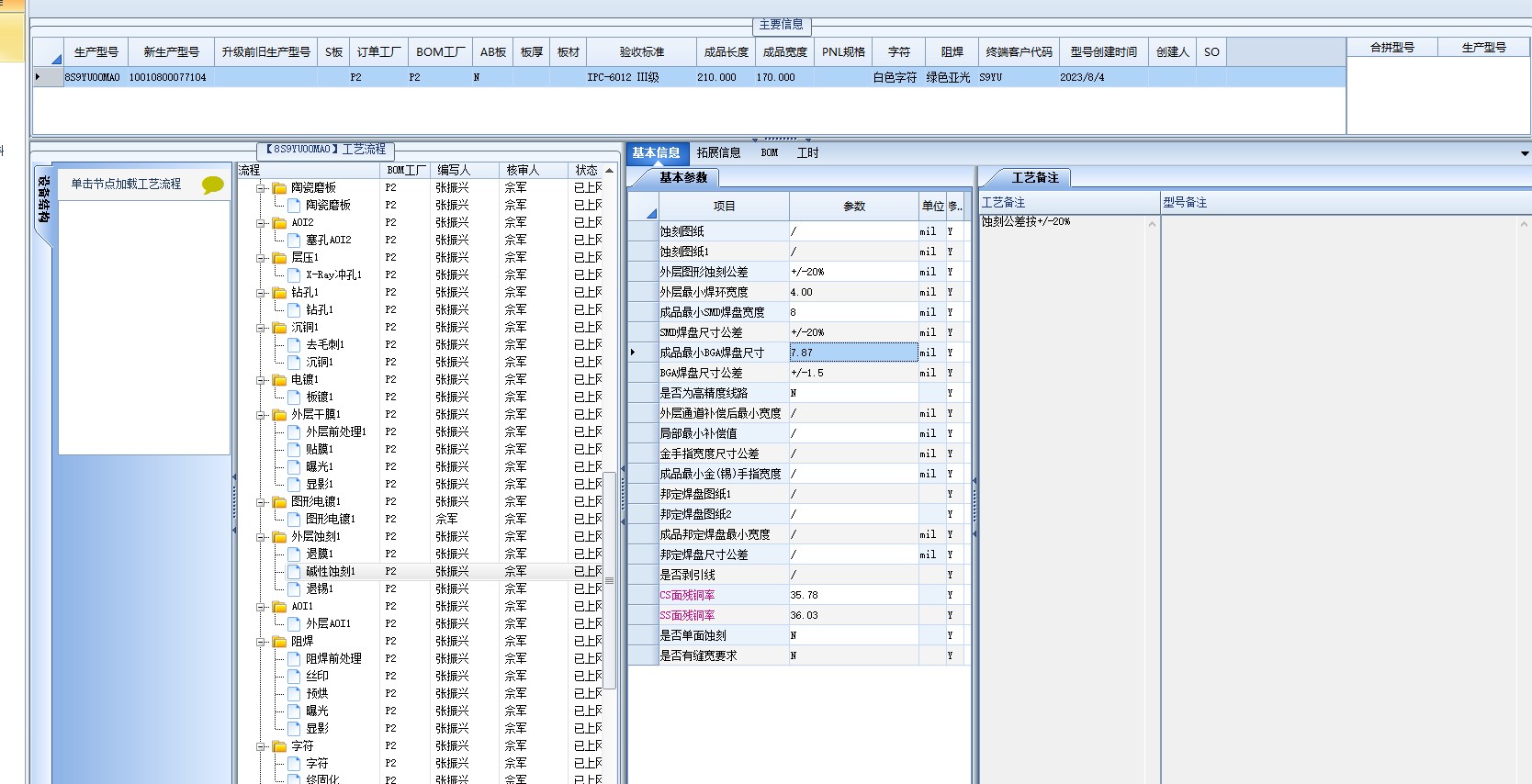The image size is (1532, 784).
Task: Click the 阻焊 folder icon
Action: (x=280, y=641)
